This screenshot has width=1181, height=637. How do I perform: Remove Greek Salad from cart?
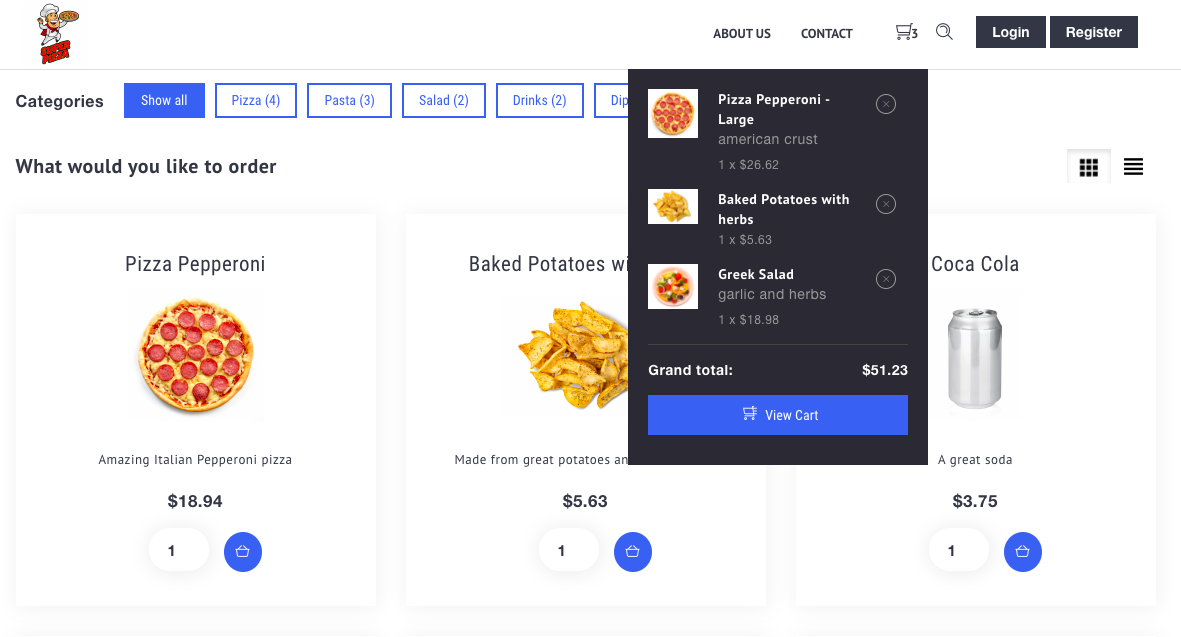point(886,279)
